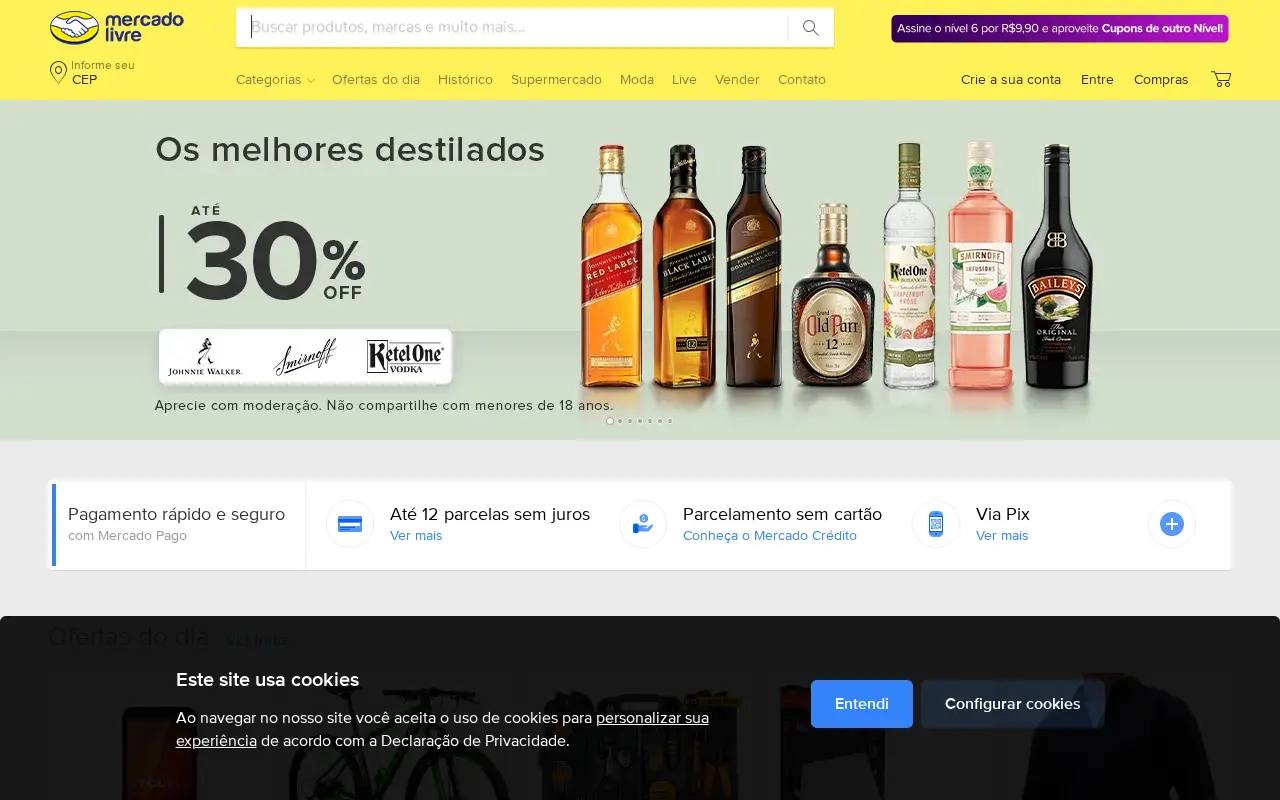
Task: Open Ofertas do dia in navigation
Action: click(x=376, y=80)
